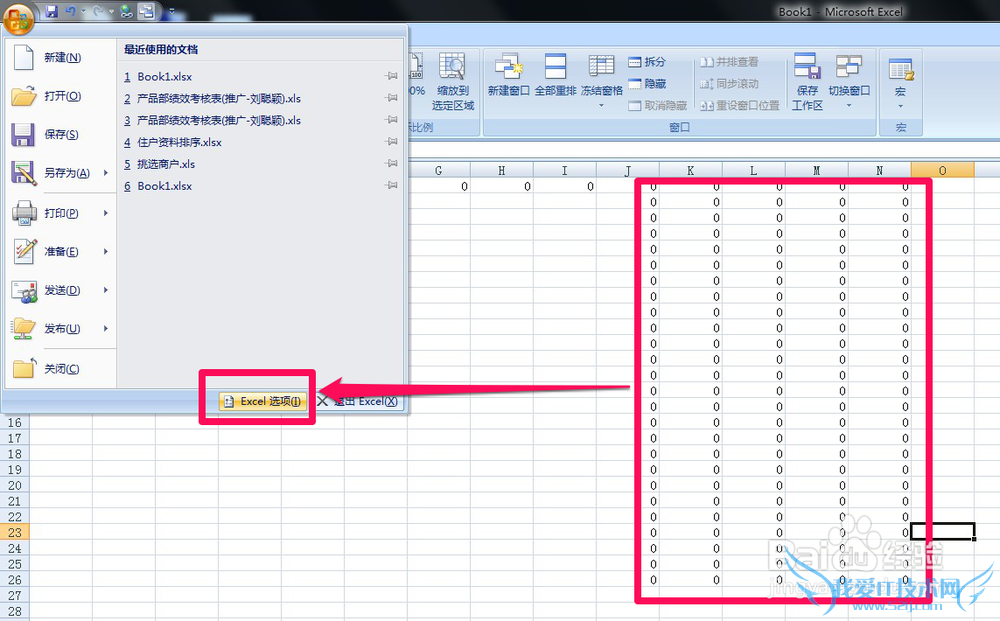Screen dimensions: 1000x621
Task: Click cell G1 containing 0
Action: [439, 186]
